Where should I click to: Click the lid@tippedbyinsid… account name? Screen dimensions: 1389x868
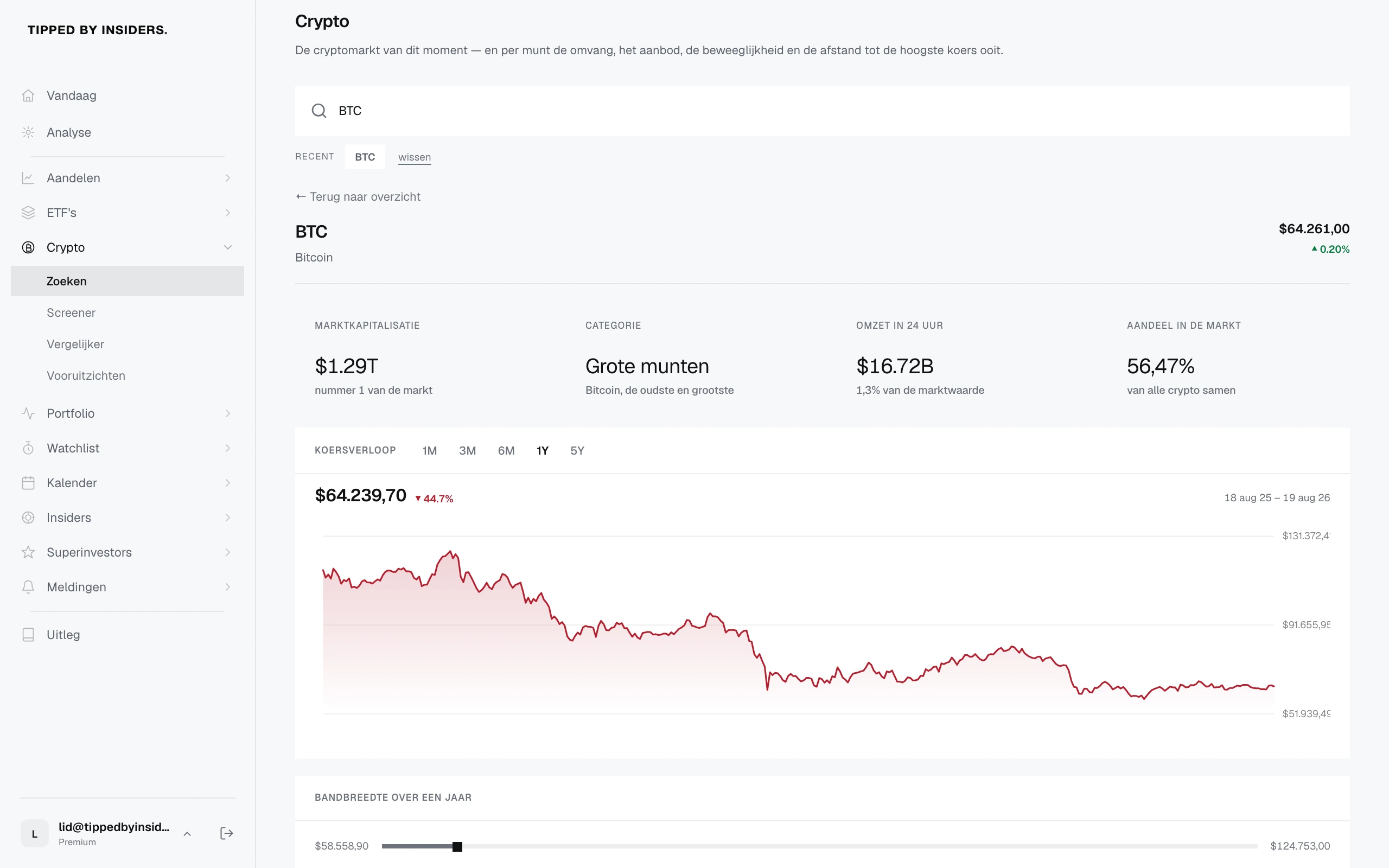tap(113, 827)
